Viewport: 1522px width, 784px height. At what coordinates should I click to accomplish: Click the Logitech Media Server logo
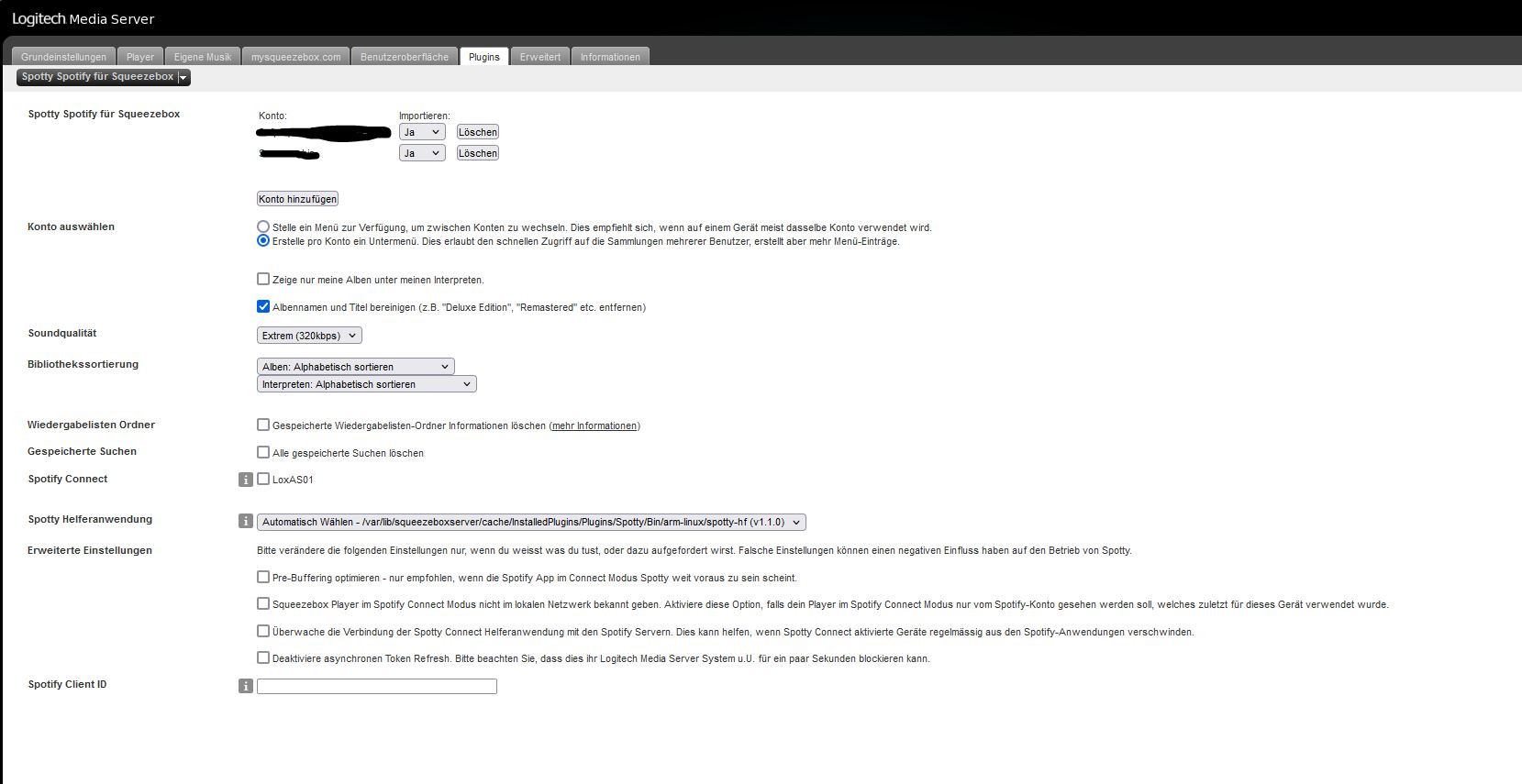tap(83, 19)
